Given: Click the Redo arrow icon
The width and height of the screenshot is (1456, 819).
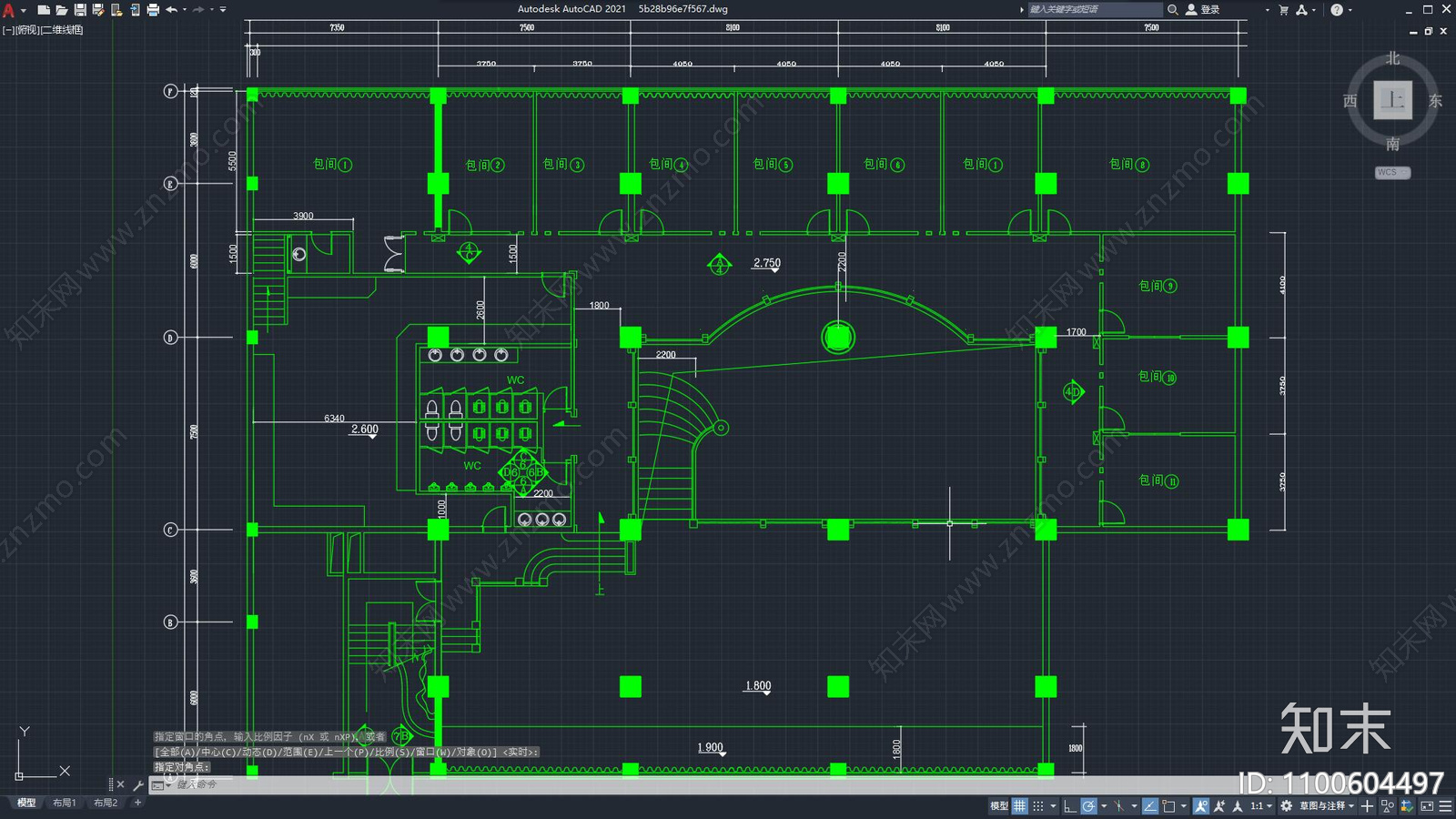Looking at the screenshot, I should (198, 10).
